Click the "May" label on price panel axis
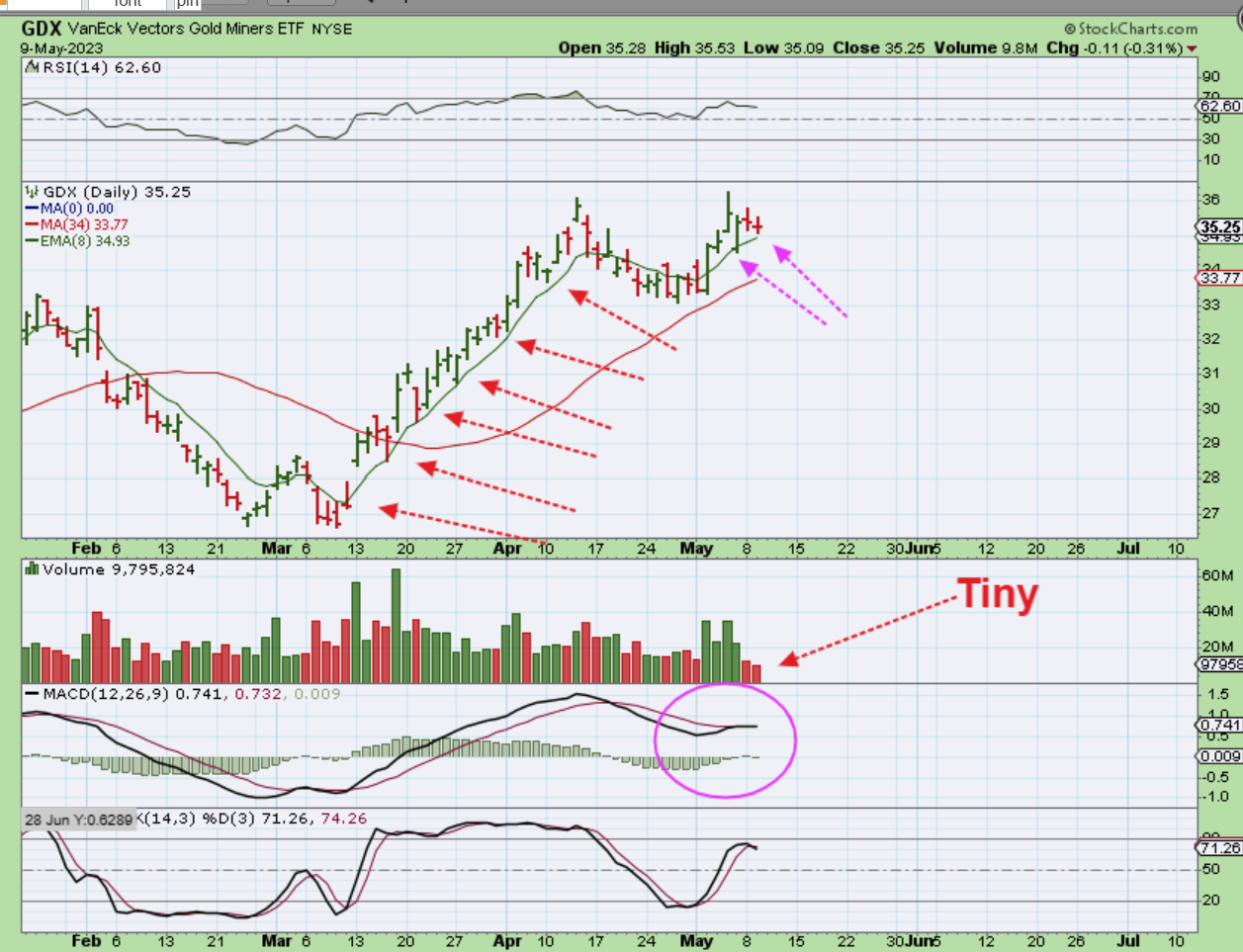The image size is (1243, 952). point(697,549)
